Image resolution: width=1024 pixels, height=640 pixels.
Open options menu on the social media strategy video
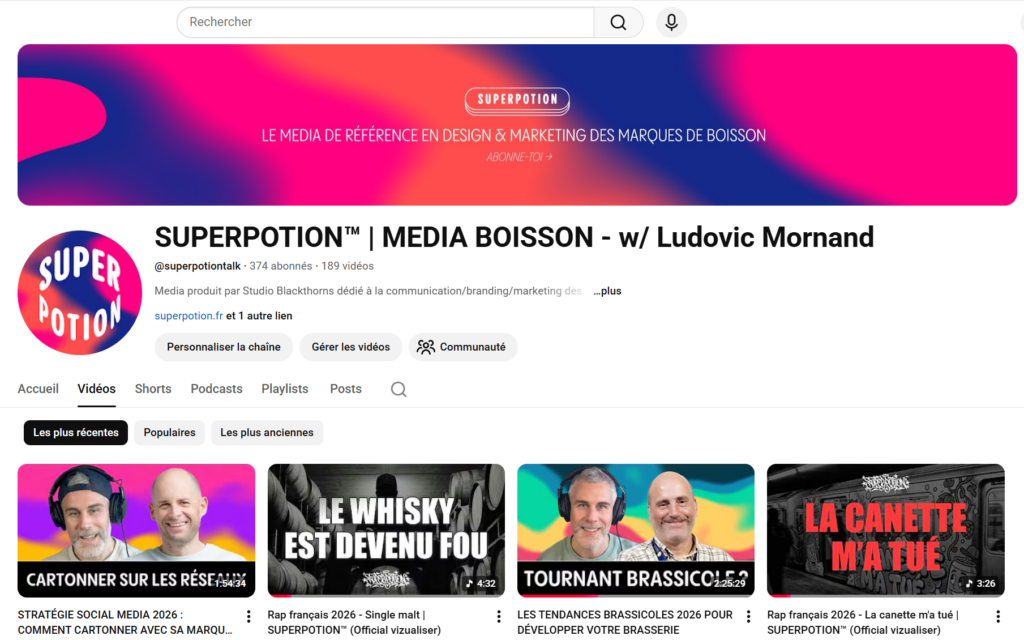248,616
